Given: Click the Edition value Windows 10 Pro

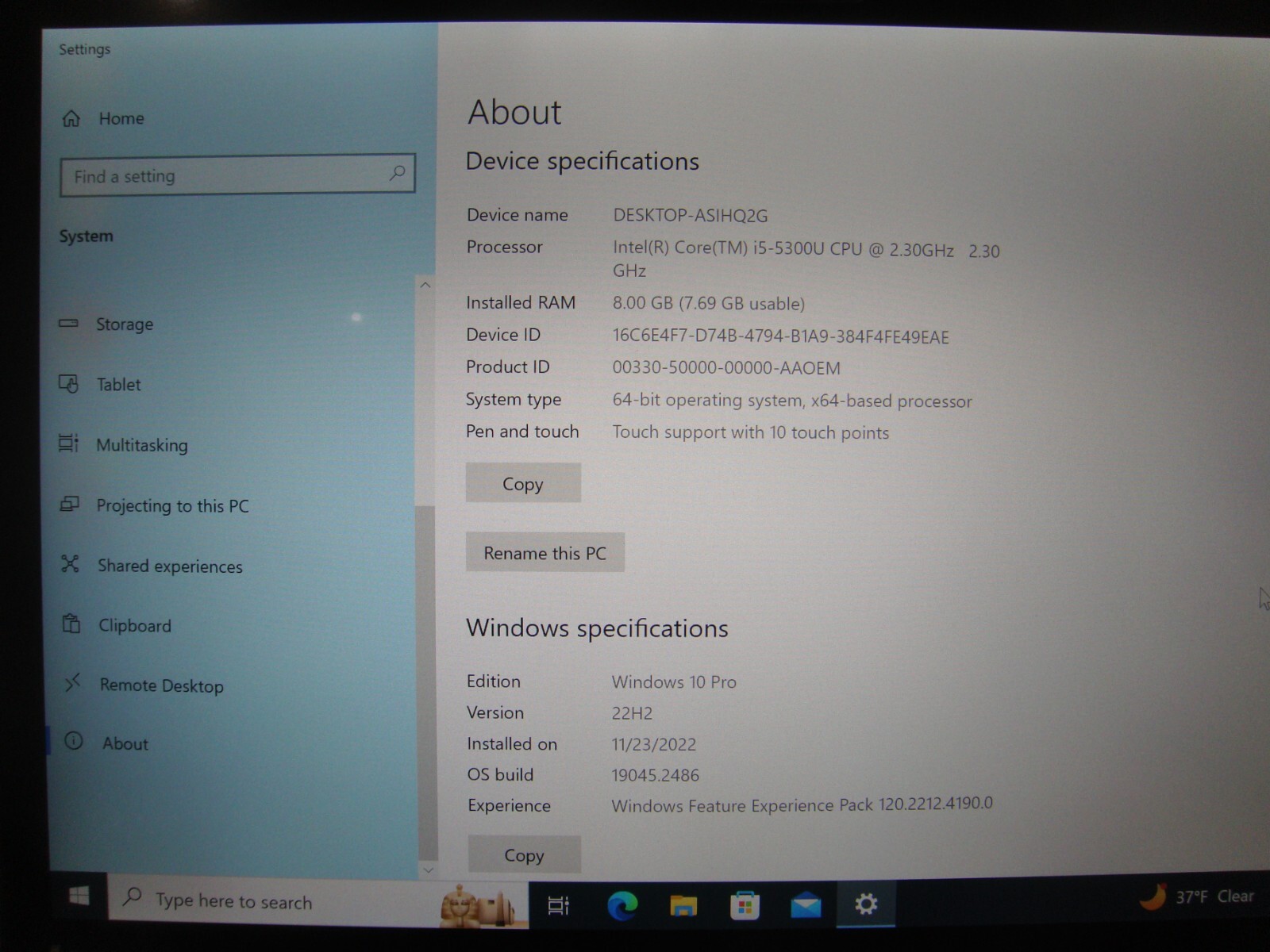Looking at the screenshot, I should point(674,682).
